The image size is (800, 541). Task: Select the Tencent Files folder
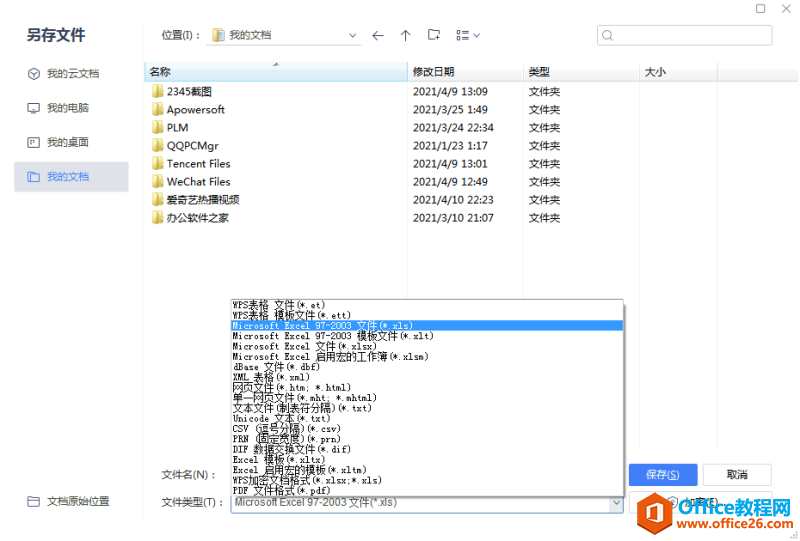coord(198,164)
